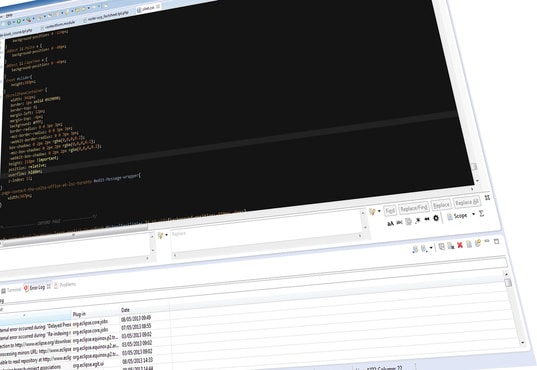Switch to the Problems tab
The height and width of the screenshot is (370, 537).
(x=65, y=285)
